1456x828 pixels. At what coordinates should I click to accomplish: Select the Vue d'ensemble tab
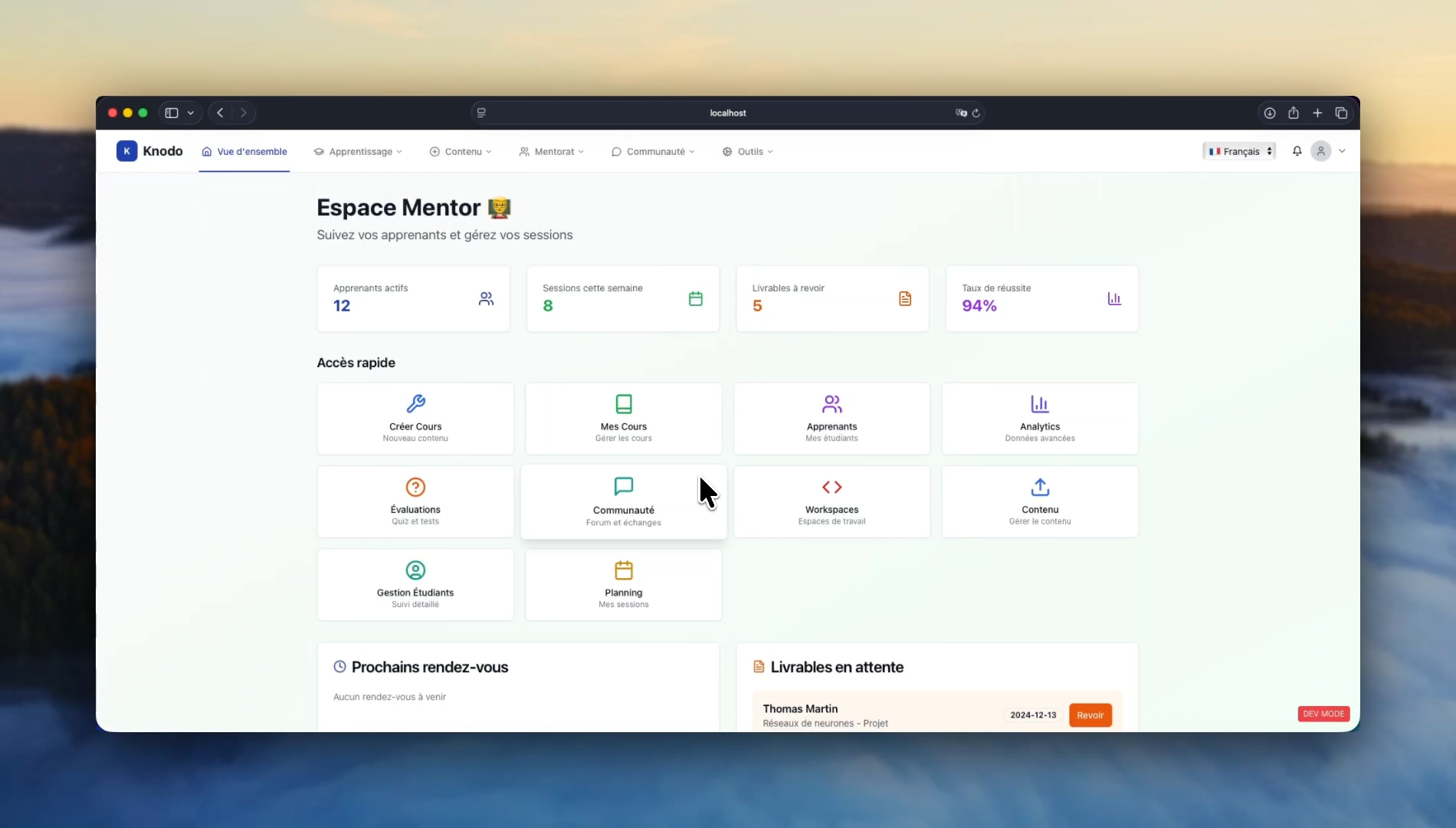coord(244,152)
